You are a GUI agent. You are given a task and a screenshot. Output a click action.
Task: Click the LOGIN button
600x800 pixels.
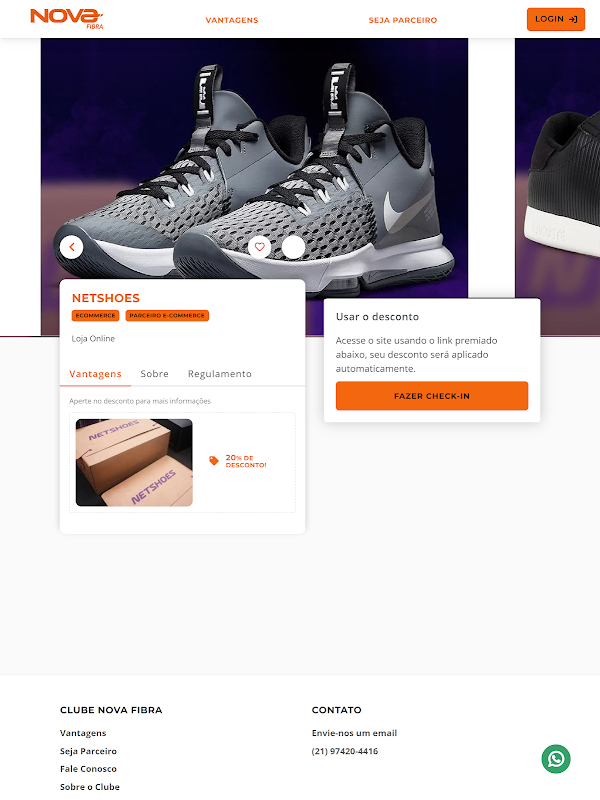[x=556, y=19]
